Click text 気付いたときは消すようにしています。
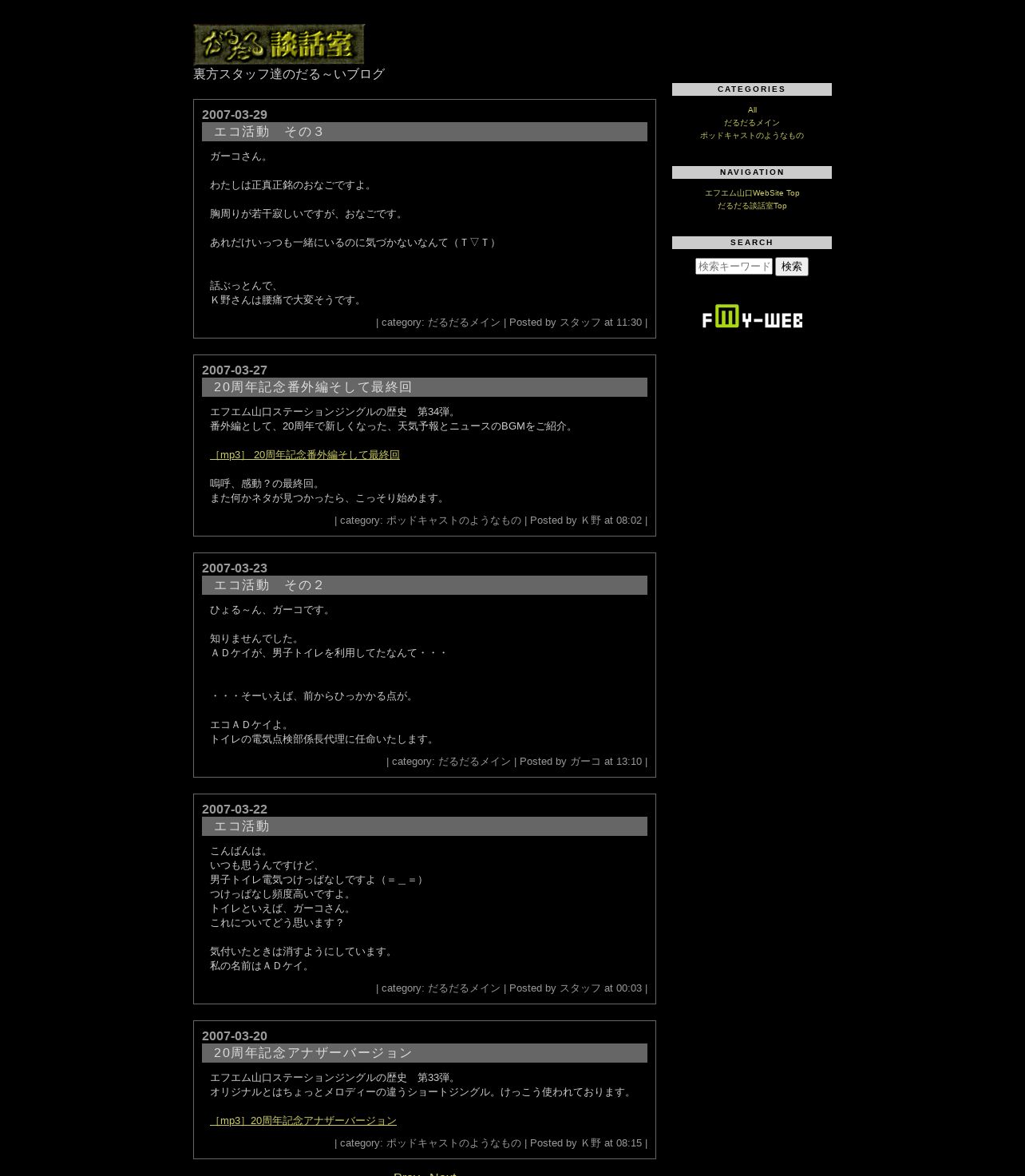 (303, 952)
